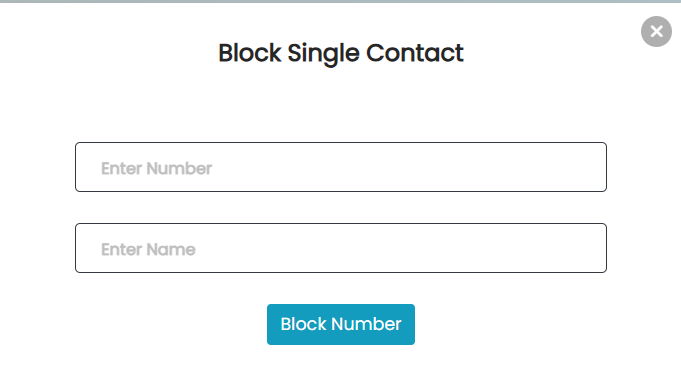Screen dimensions: 681x389
Task: Focus the Enter Name text box
Action: coord(340,248)
